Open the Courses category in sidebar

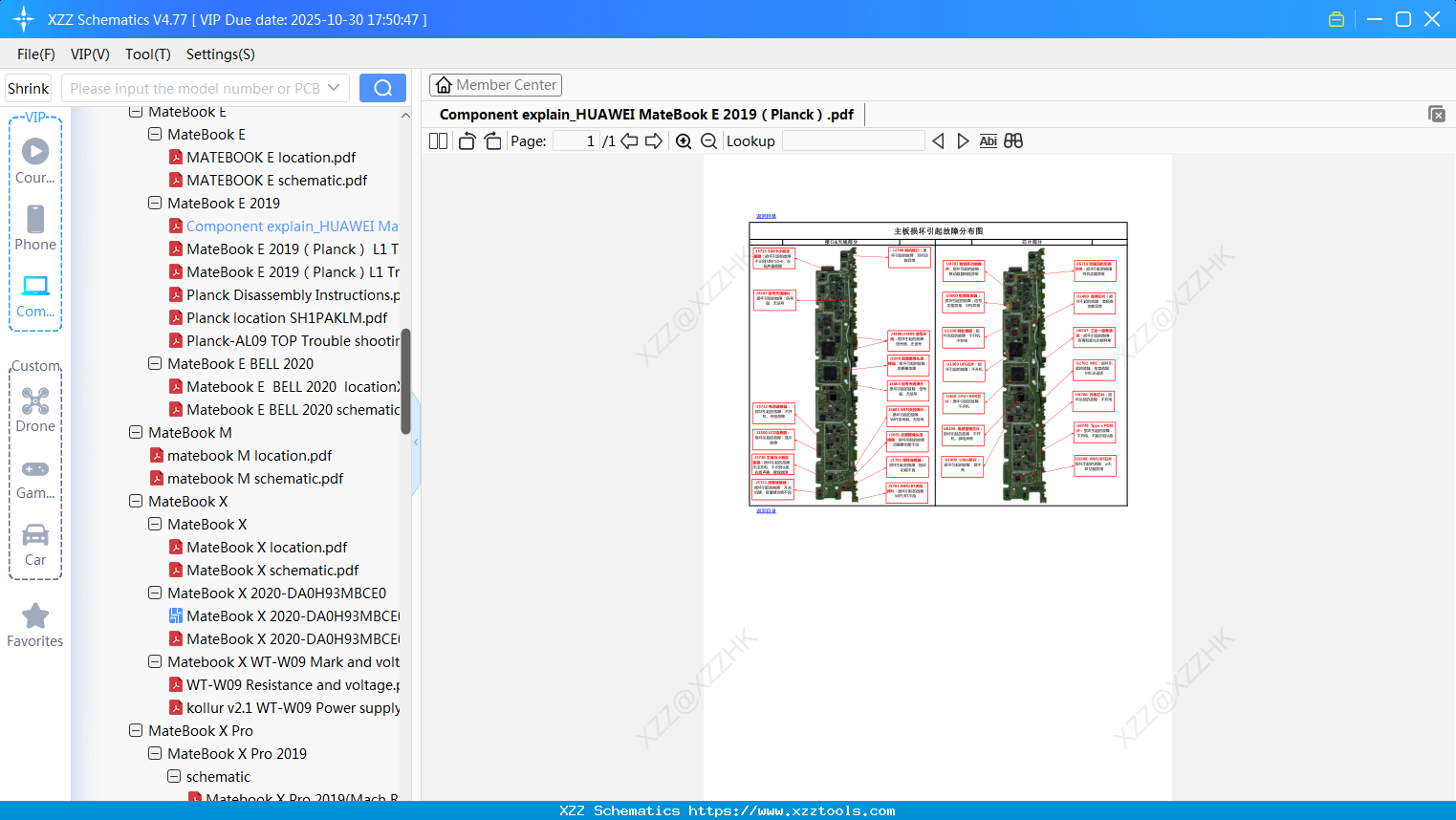click(35, 162)
